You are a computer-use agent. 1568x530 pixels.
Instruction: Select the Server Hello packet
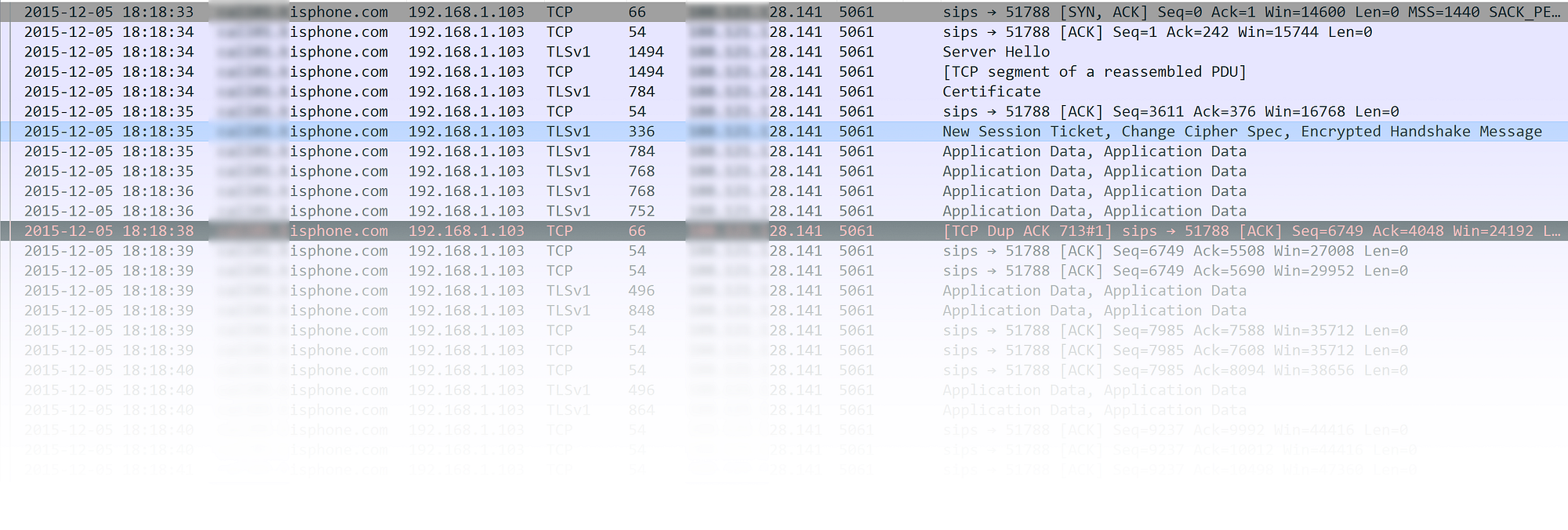[784, 52]
